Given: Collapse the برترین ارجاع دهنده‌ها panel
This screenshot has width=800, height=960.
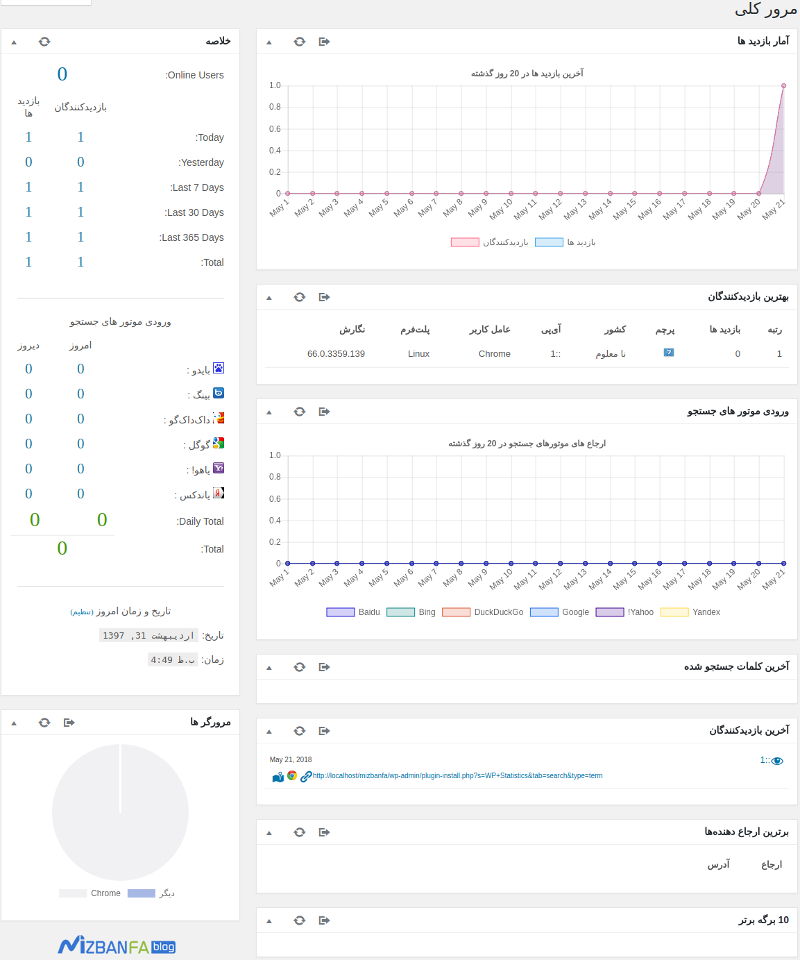Looking at the screenshot, I should point(269,833).
